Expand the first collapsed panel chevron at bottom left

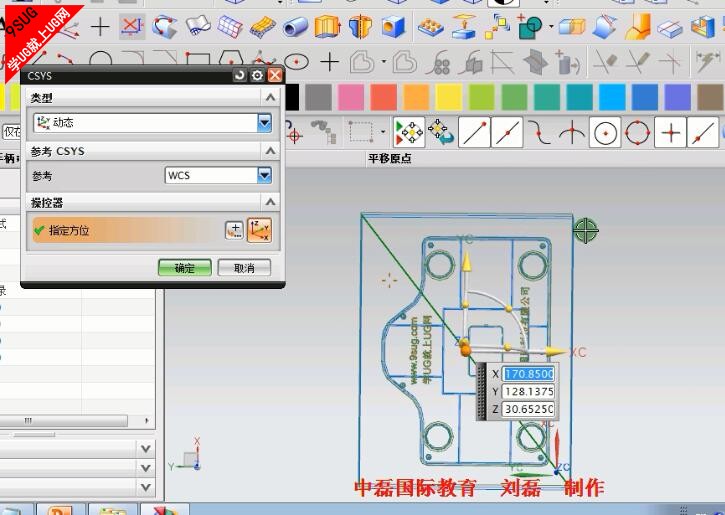point(146,448)
